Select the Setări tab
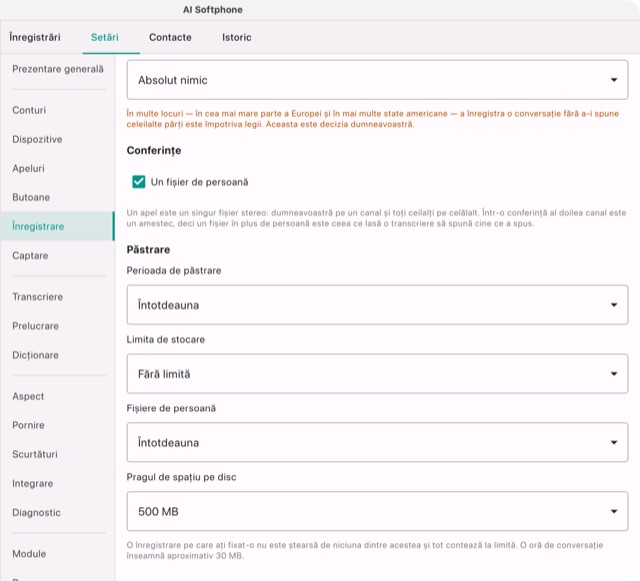The image size is (640, 581). (x=104, y=37)
